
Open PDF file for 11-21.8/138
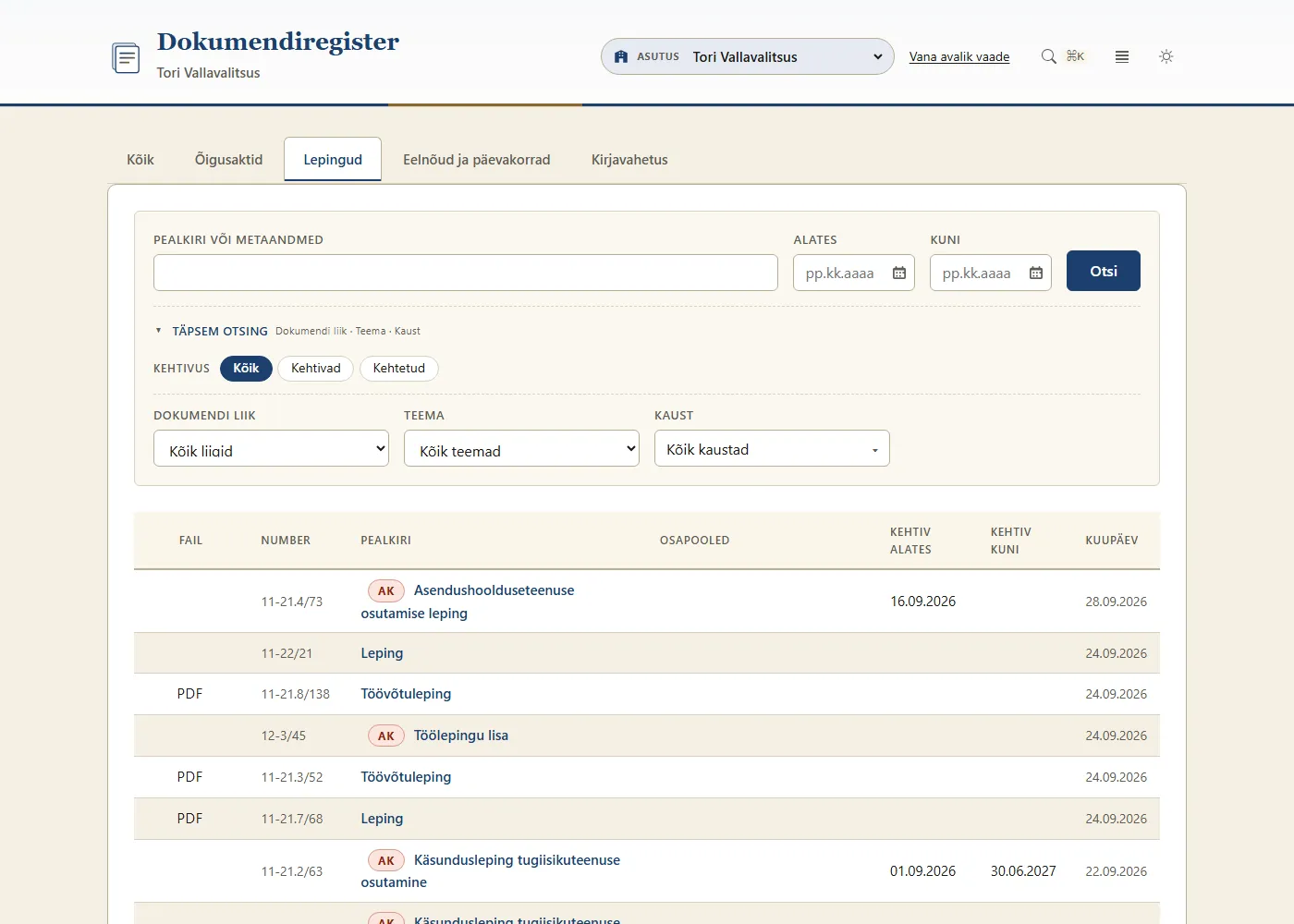[x=189, y=694]
